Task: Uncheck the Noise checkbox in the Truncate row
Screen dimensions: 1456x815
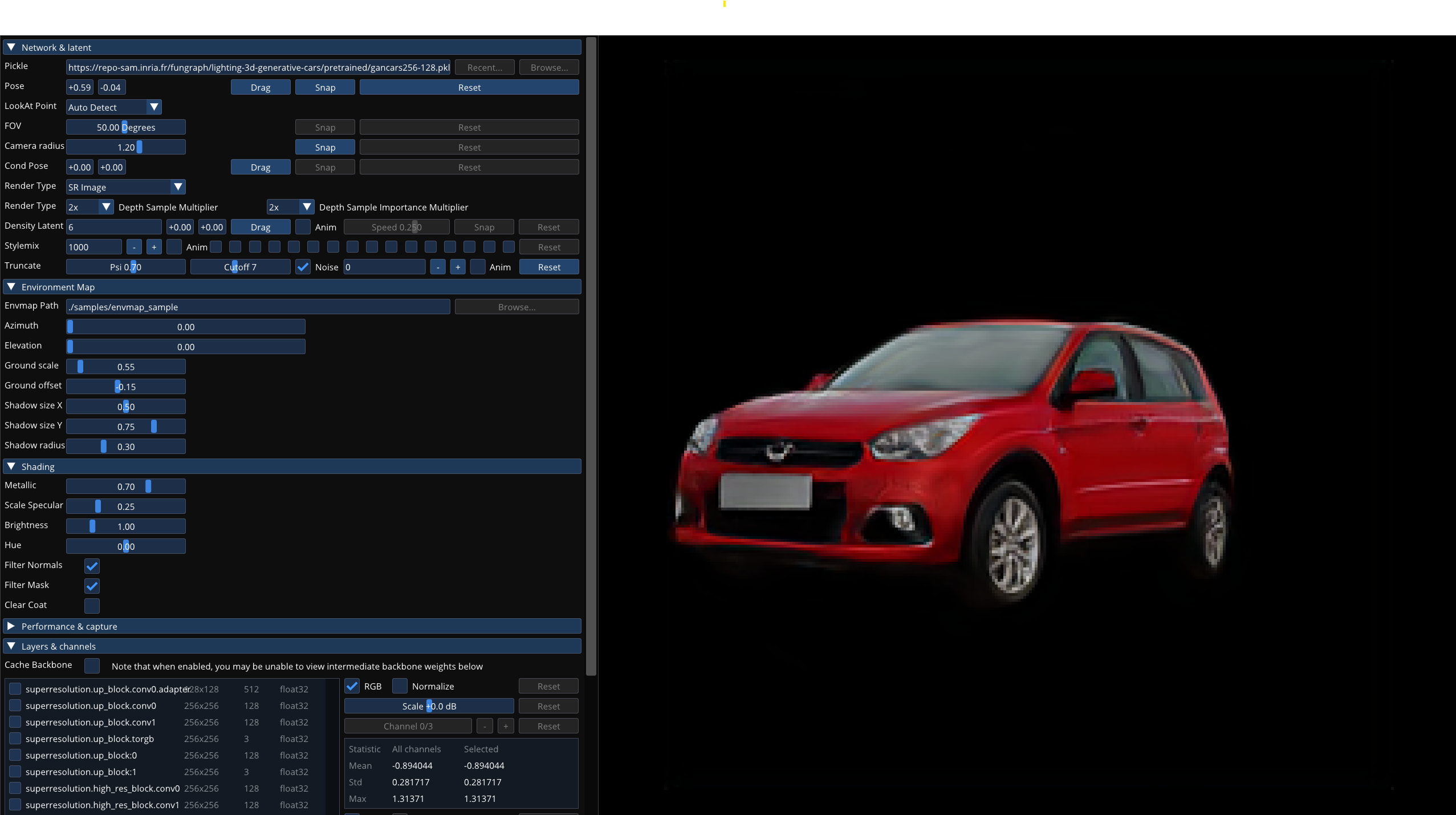Action: click(x=303, y=267)
